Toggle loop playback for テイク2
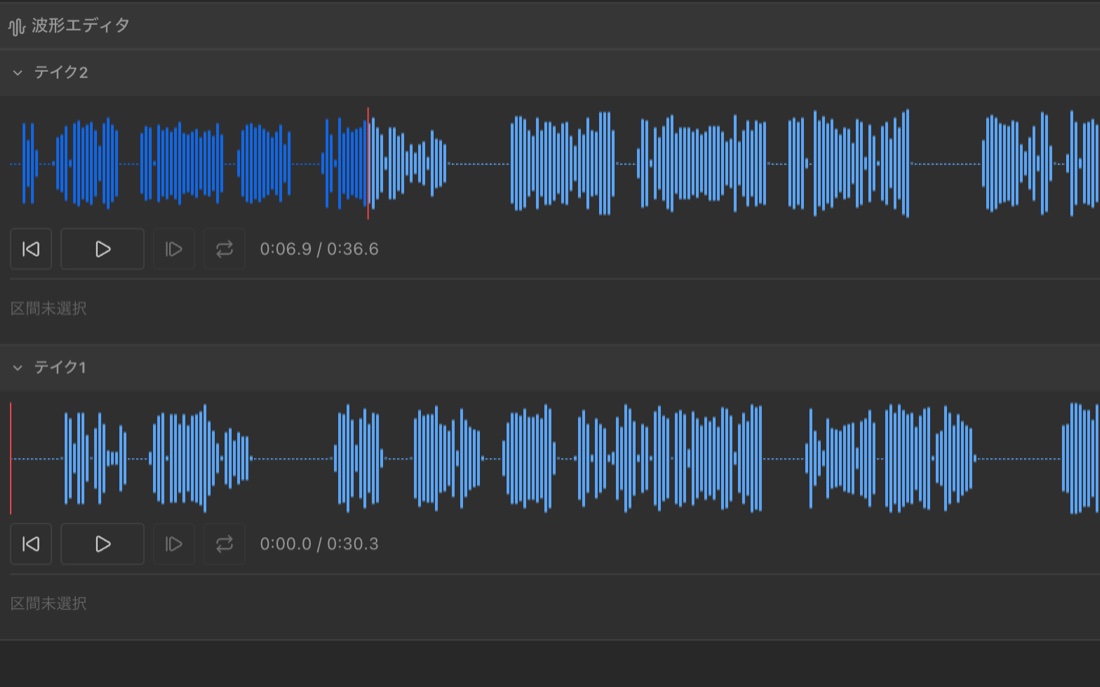This screenshot has height=687, width=1100. click(x=224, y=249)
